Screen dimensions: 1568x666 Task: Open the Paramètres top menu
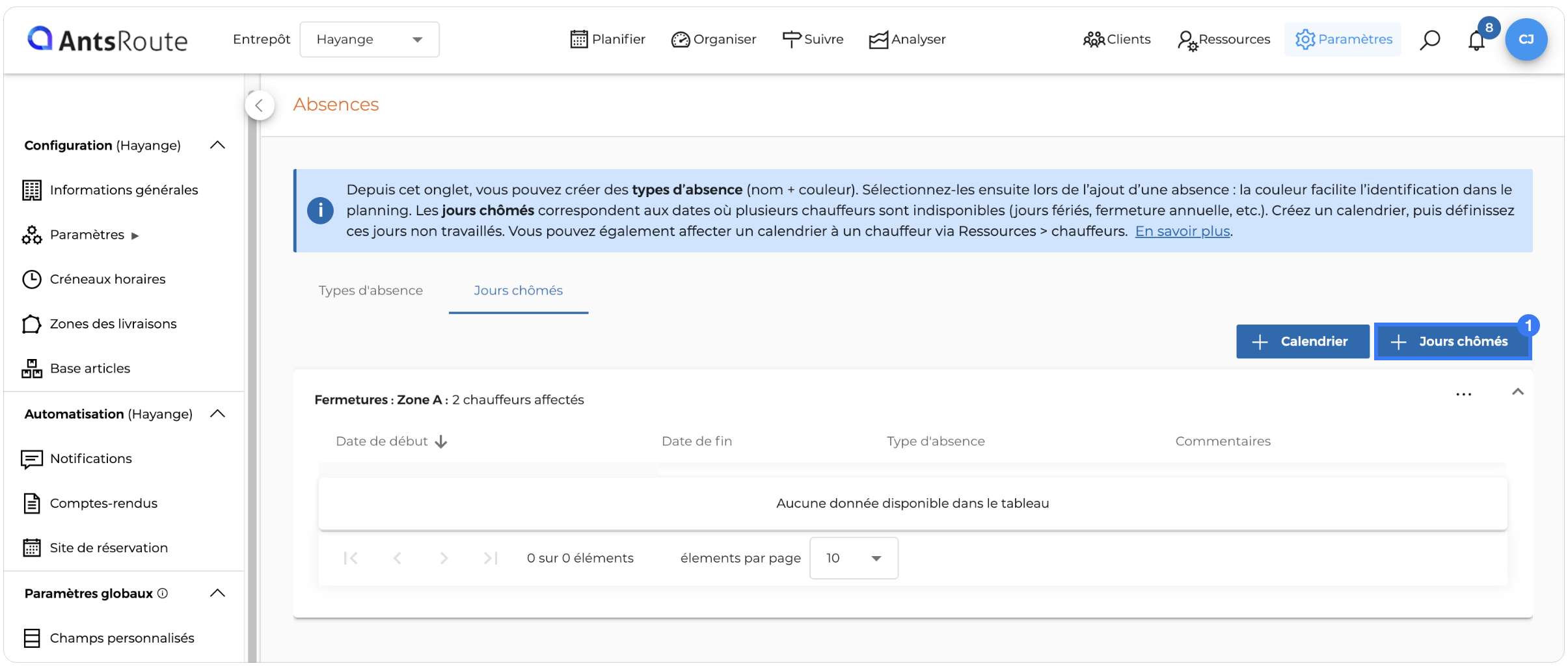(1343, 40)
